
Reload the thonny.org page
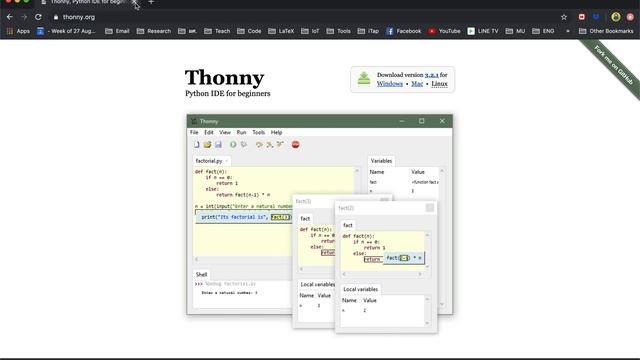[x=38, y=17]
